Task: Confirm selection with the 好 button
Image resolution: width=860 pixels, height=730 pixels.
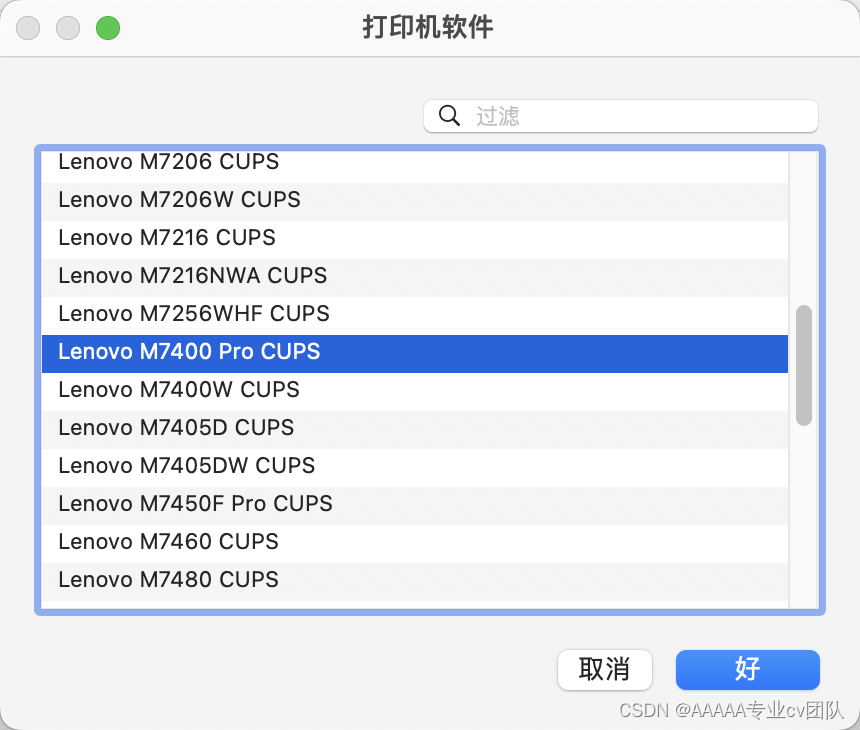Action: (x=748, y=670)
